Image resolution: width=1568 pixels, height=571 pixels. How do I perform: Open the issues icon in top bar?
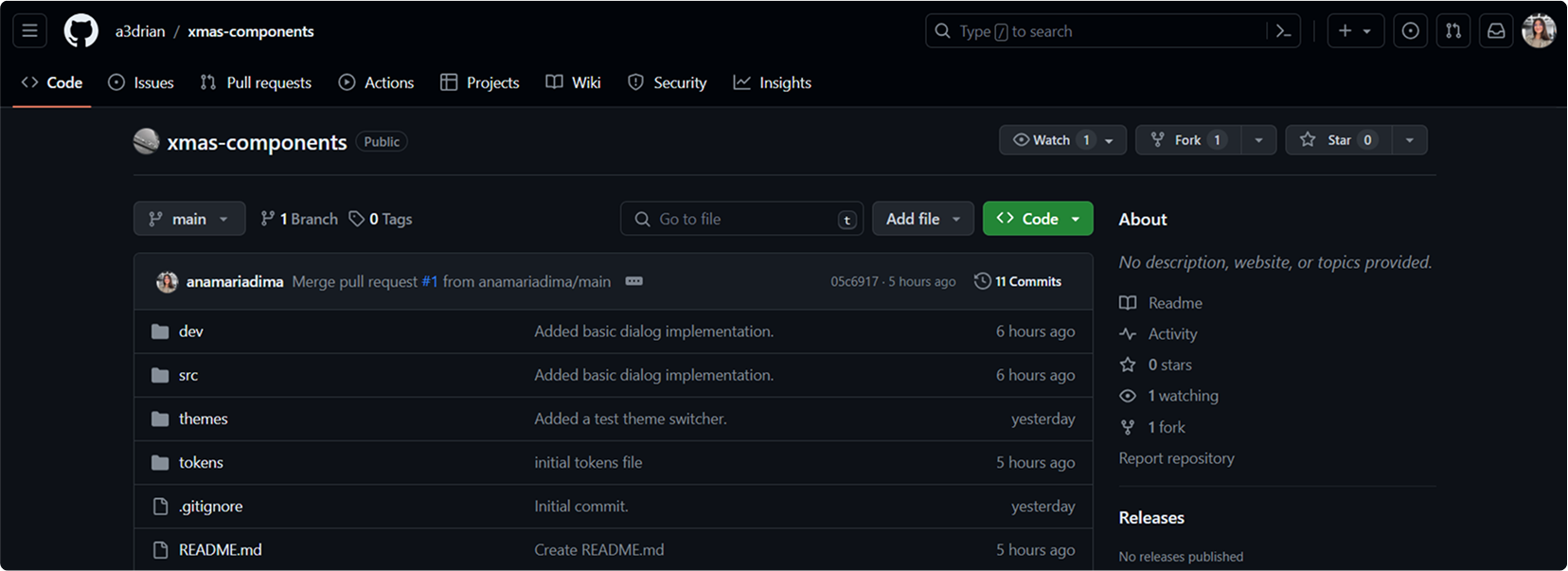tap(1411, 31)
